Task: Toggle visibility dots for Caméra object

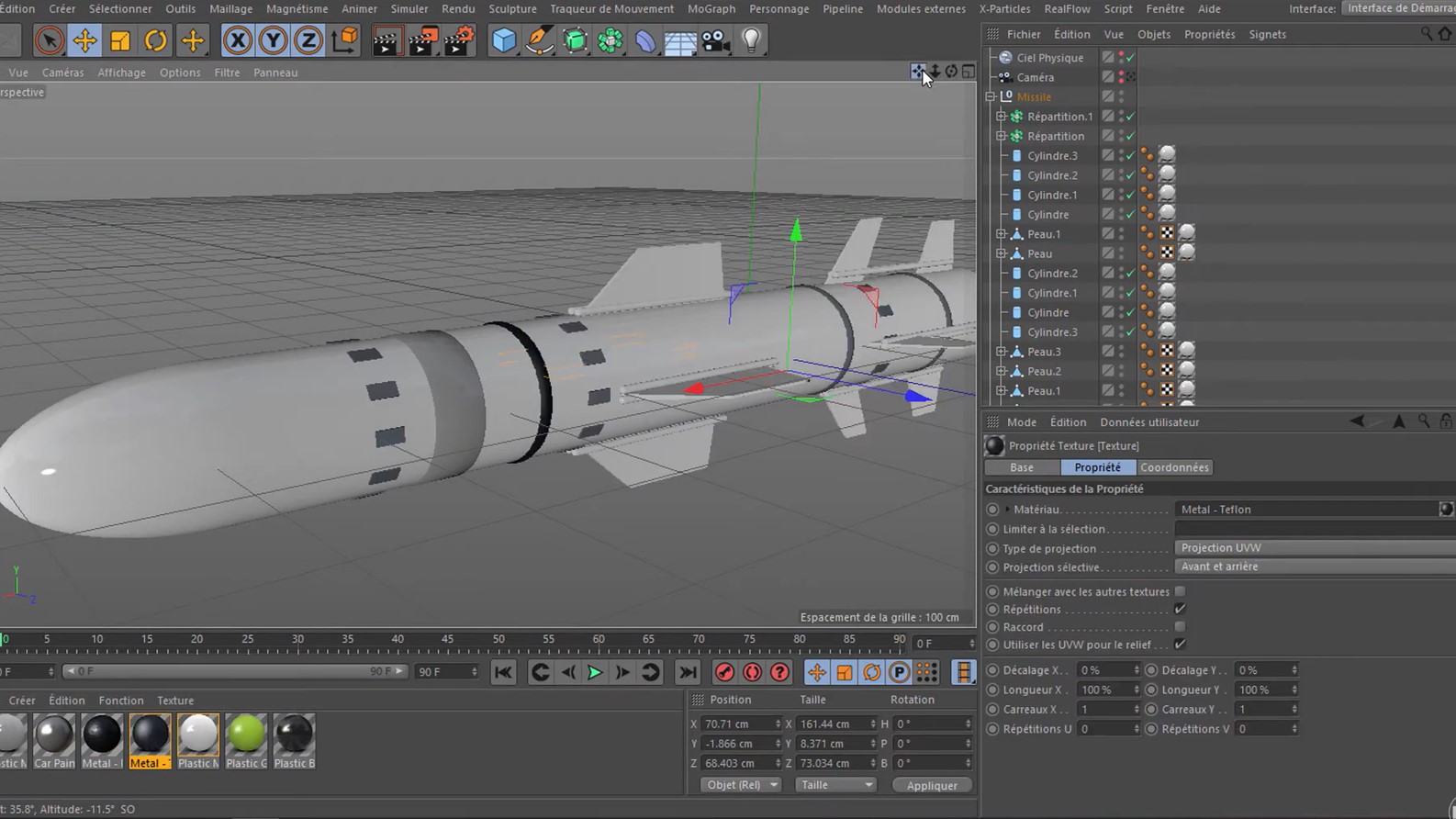Action: tap(1121, 77)
